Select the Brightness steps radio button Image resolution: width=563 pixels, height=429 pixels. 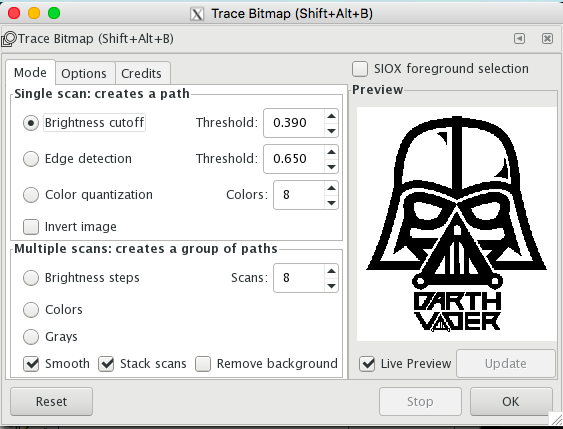(31, 278)
